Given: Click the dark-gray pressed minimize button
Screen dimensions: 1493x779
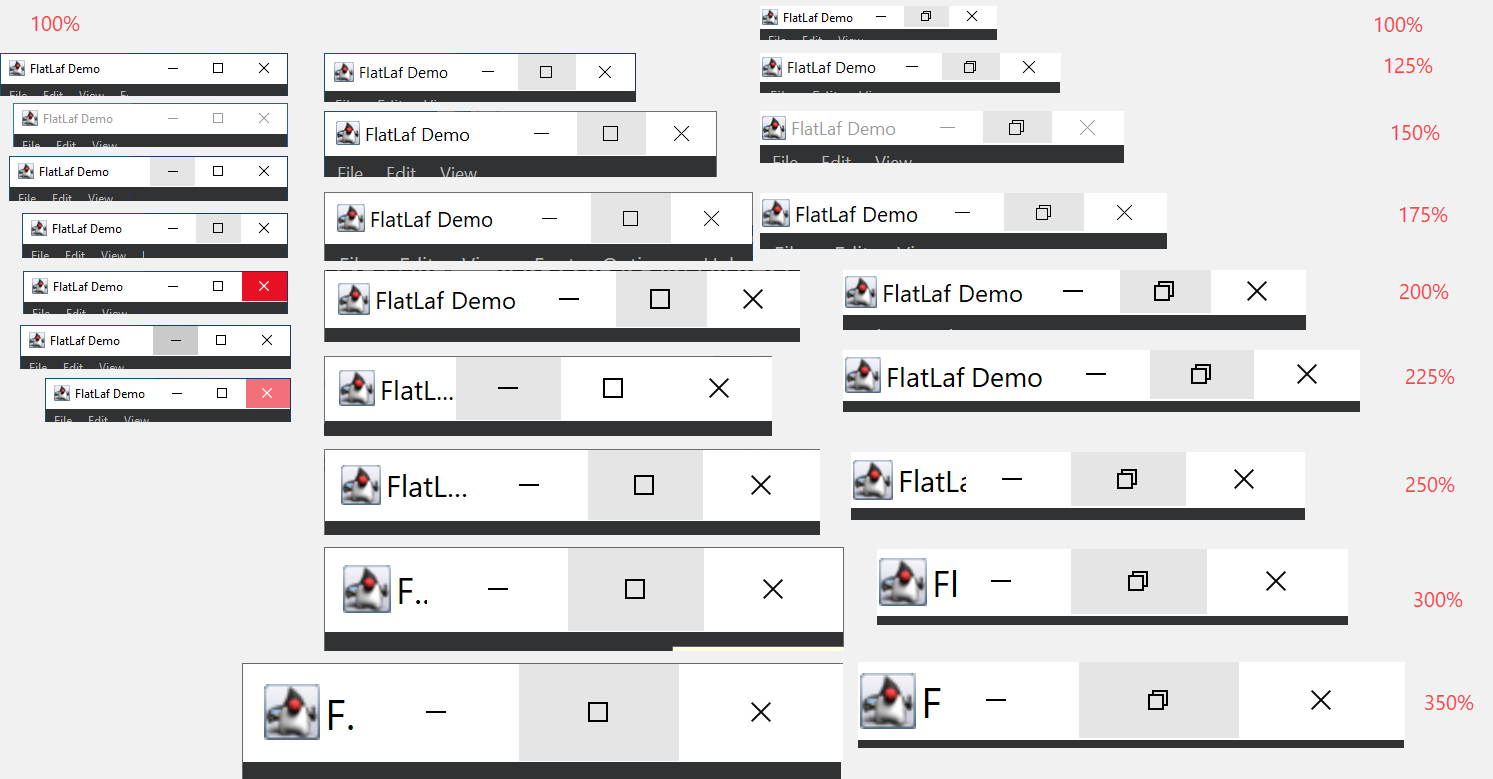Looking at the screenshot, I should tap(176, 341).
